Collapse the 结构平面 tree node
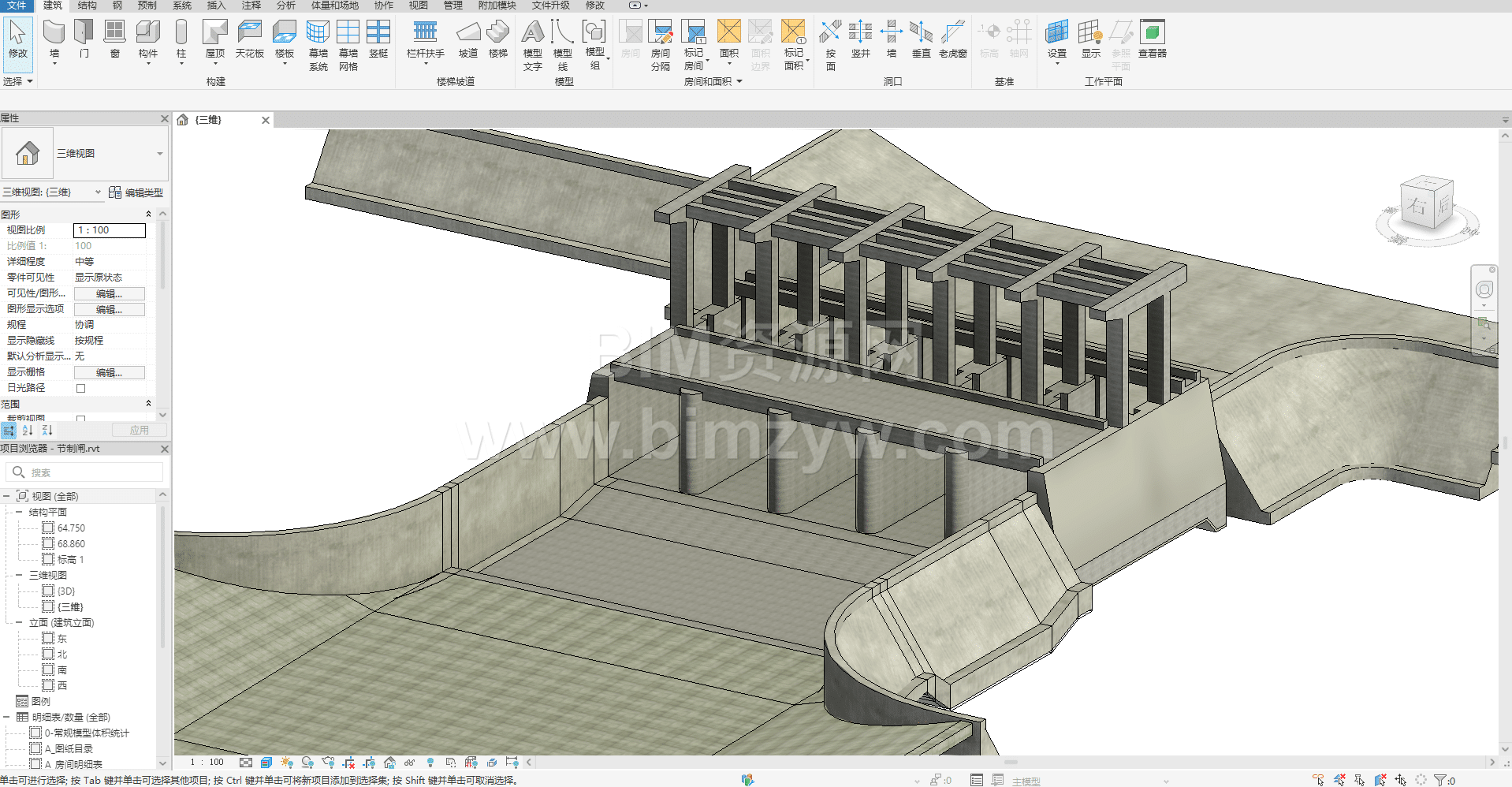This screenshot has height=787, width=1512. 19,512
